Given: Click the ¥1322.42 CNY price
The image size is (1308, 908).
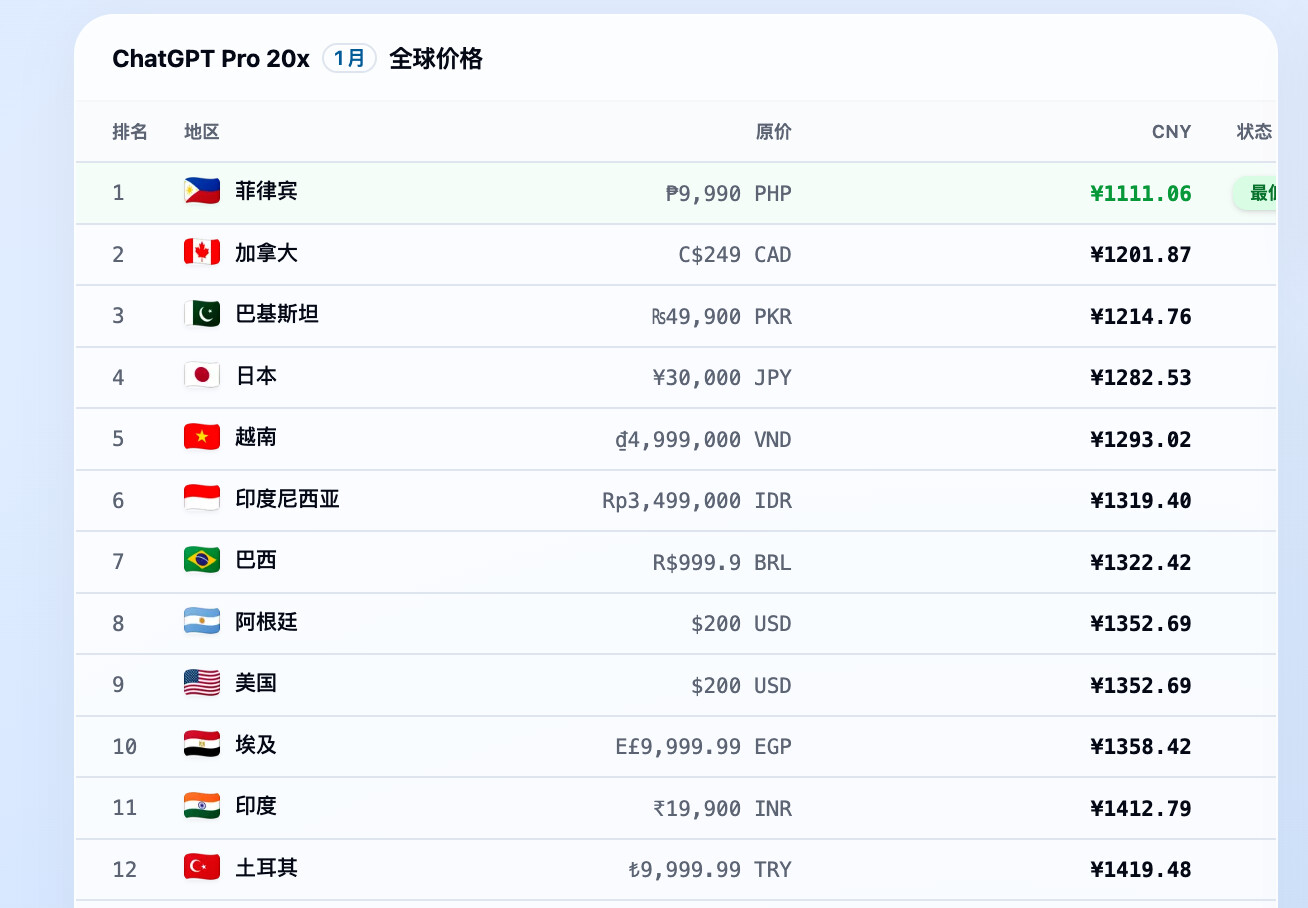Looking at the screenshot, I should point(1141,562).
